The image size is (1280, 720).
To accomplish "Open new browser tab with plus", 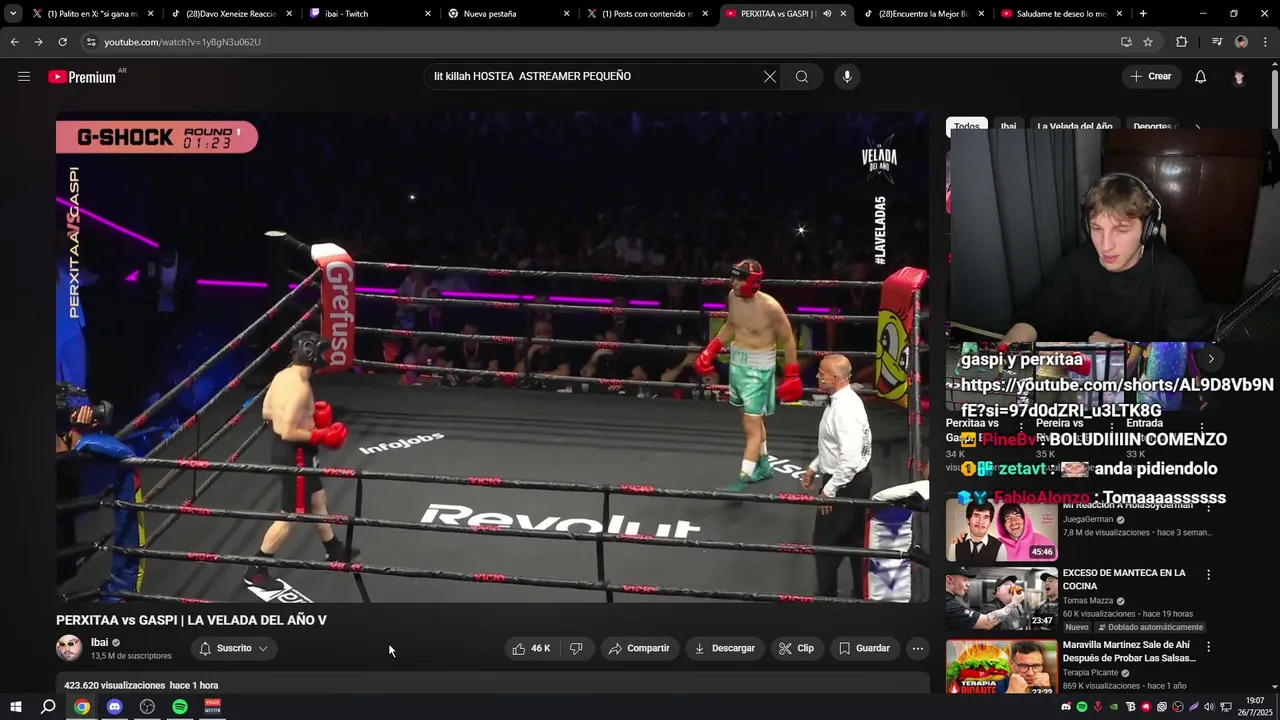I will tap(1143, 14).
